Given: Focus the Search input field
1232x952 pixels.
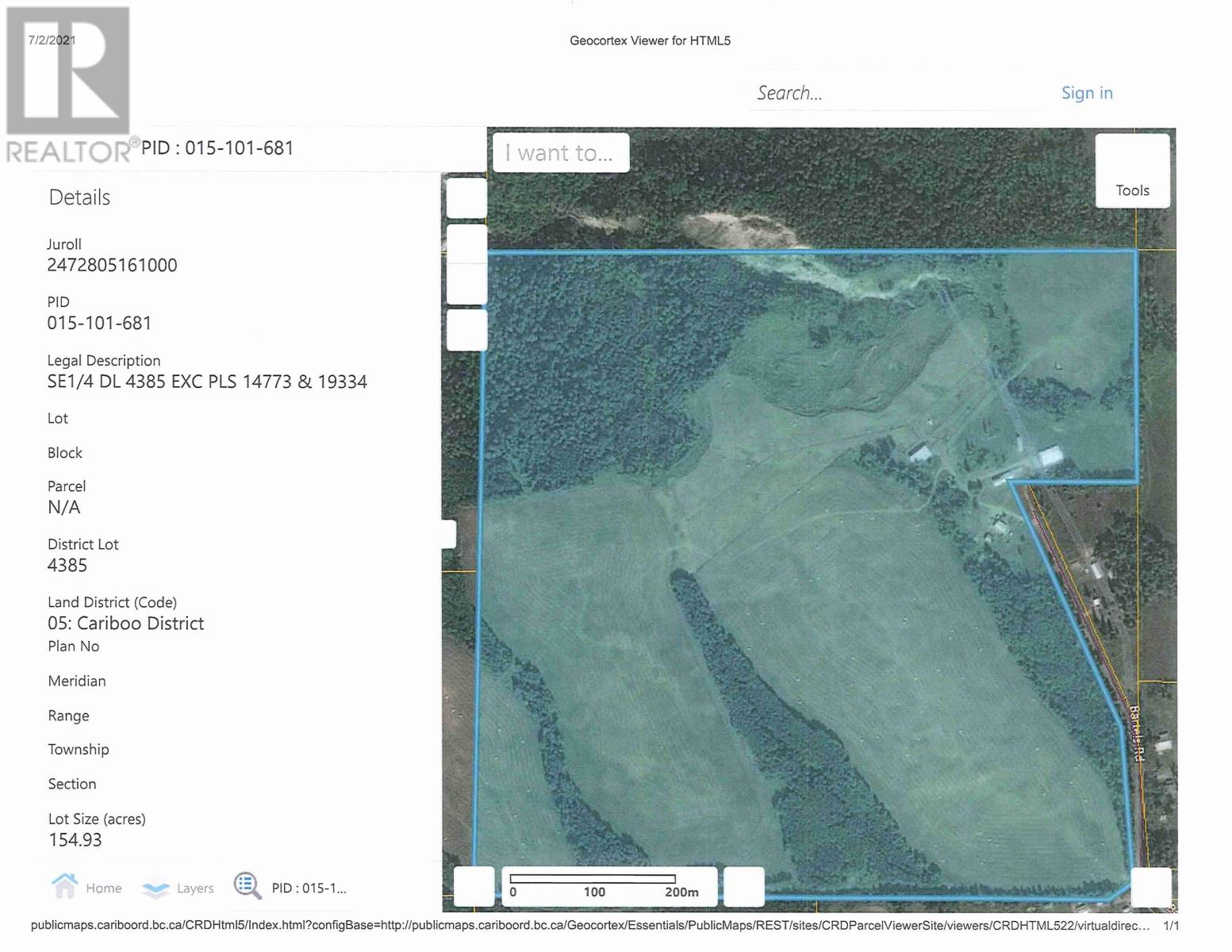Looking at the screenshot, I should pyautogui.click(x=892, y=93).
